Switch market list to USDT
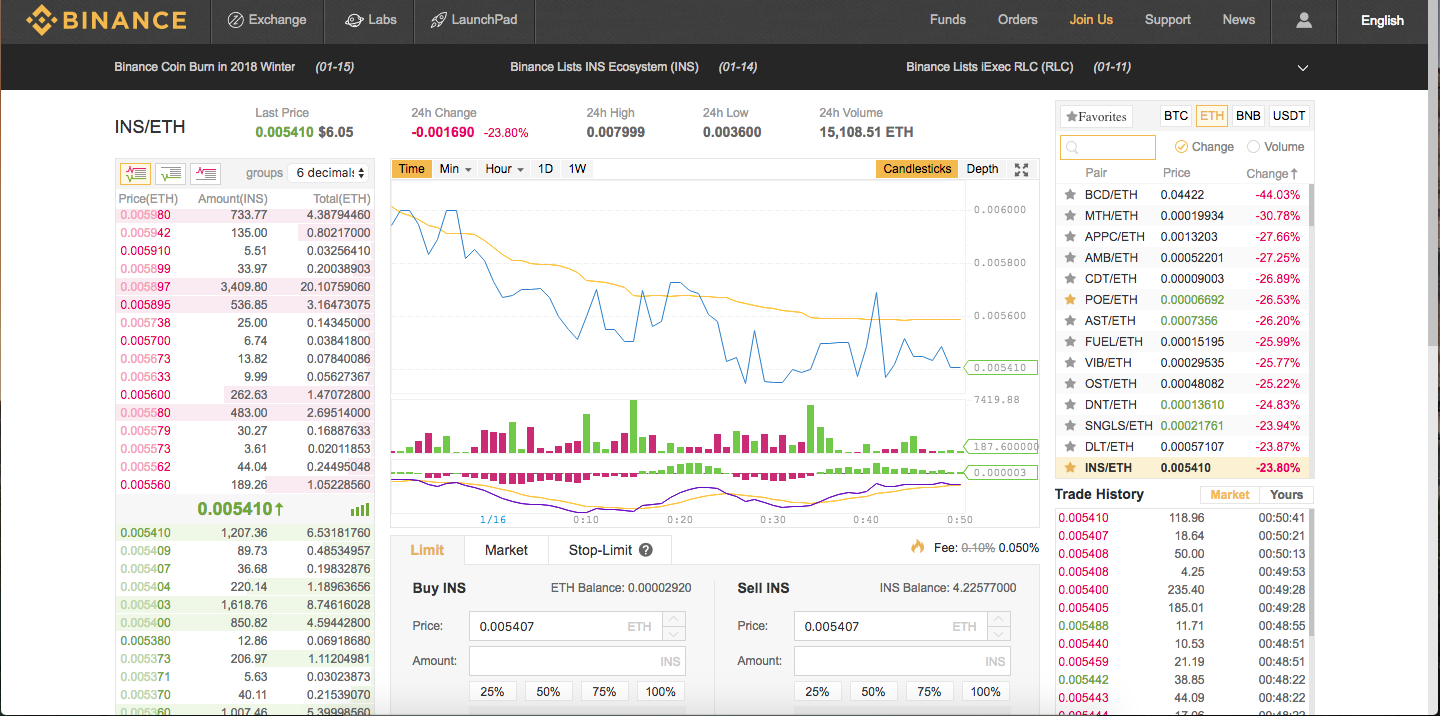 tap(1289, 116)
